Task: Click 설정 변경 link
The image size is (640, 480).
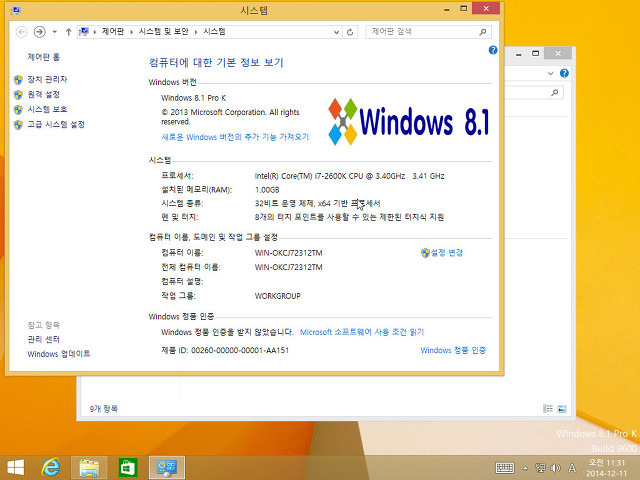Action: pyautogui.click(x=447, y=253)
